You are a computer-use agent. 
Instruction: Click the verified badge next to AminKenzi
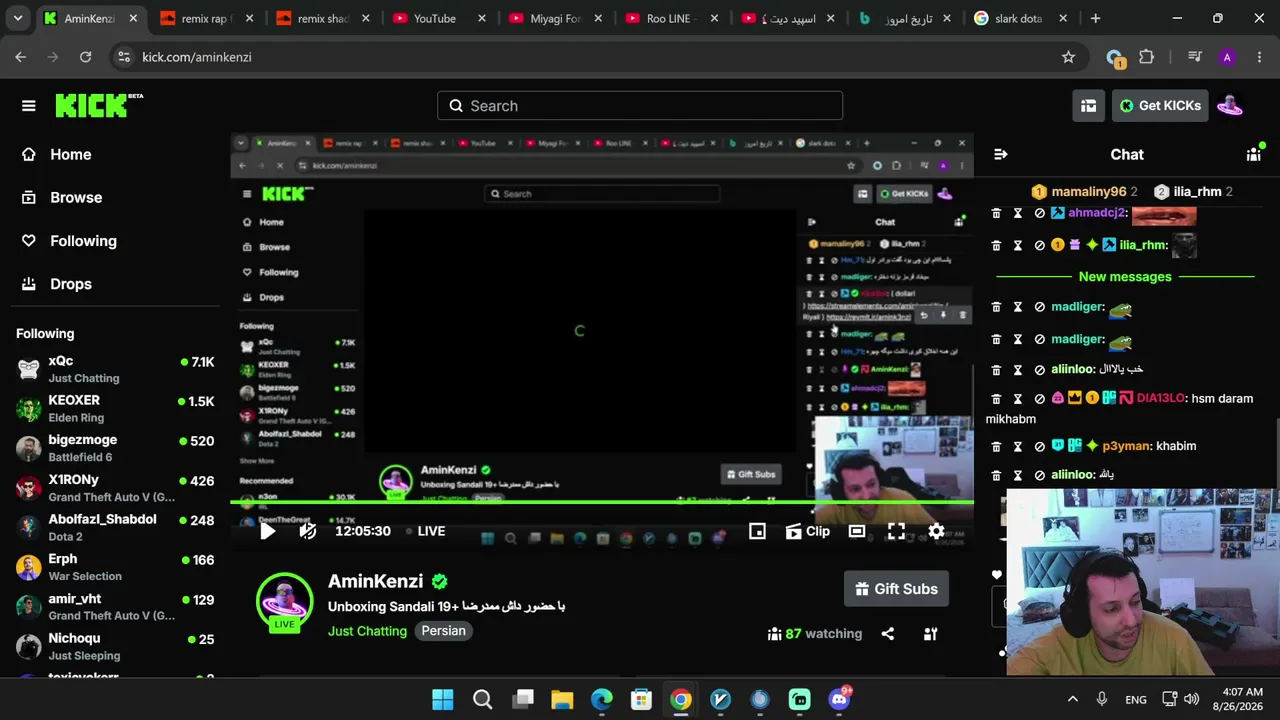click(440, 581)
